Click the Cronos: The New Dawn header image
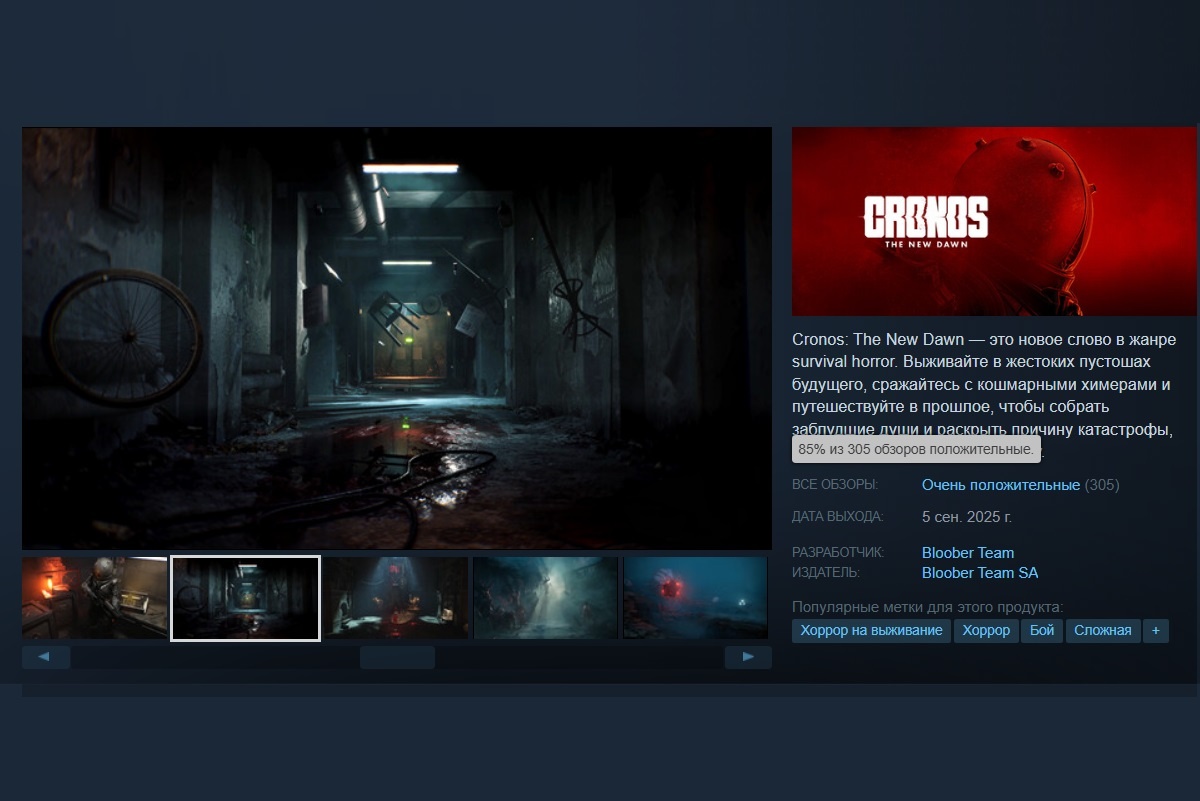 coord(995,221)
